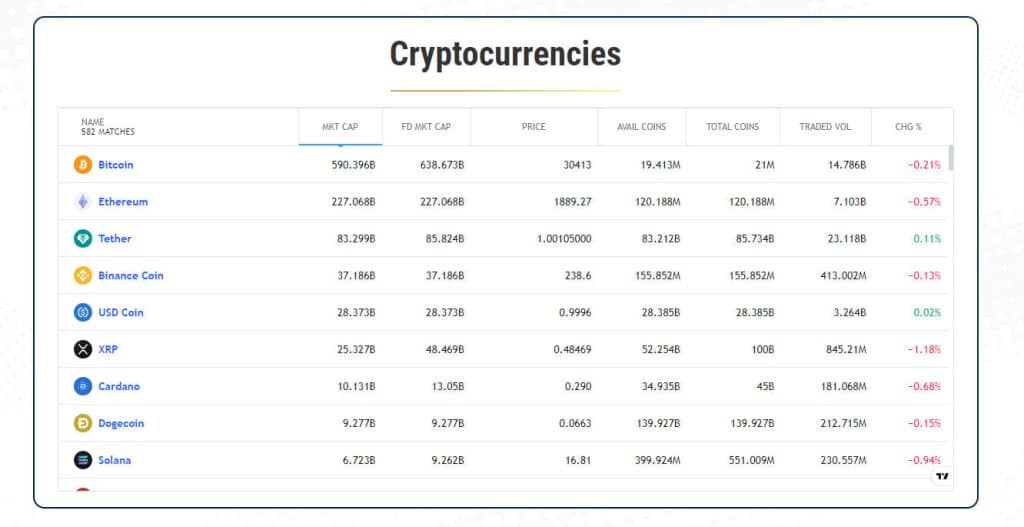Click the Solana logo icon
Viewport: 1024px width, 527px height.
point(83,461)
